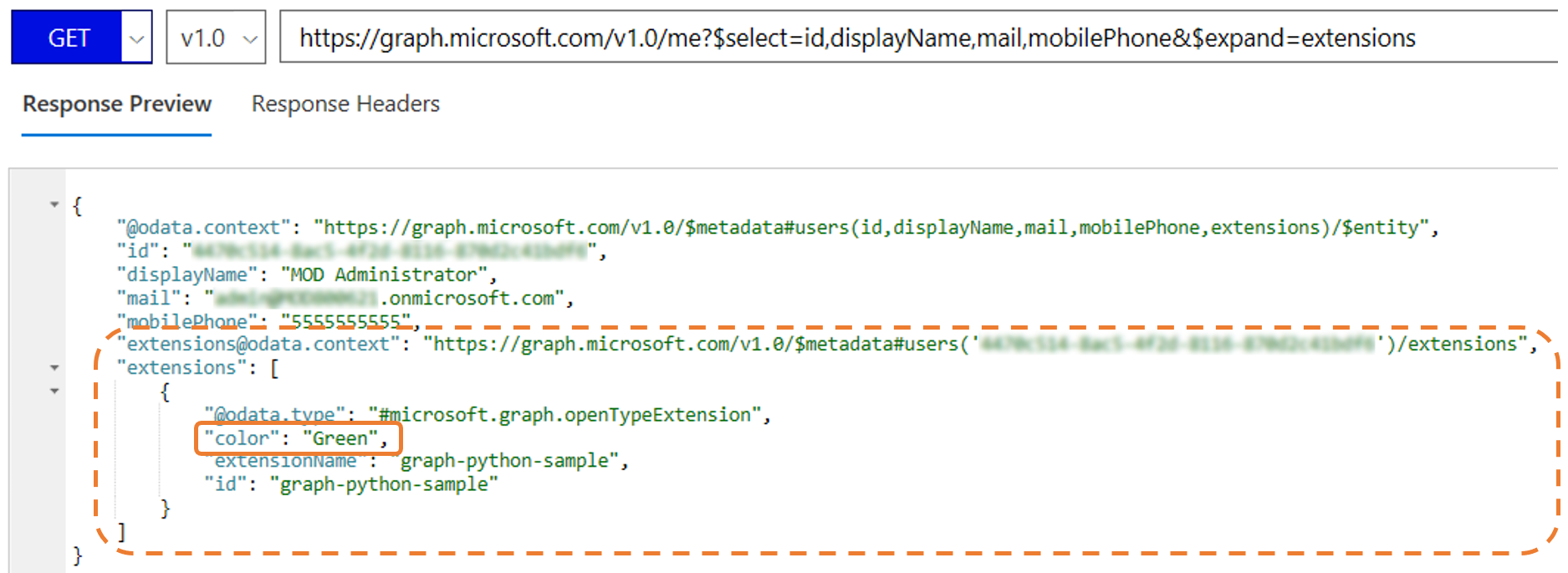Switch to the Response Preview tab

[x=117, y=105]
